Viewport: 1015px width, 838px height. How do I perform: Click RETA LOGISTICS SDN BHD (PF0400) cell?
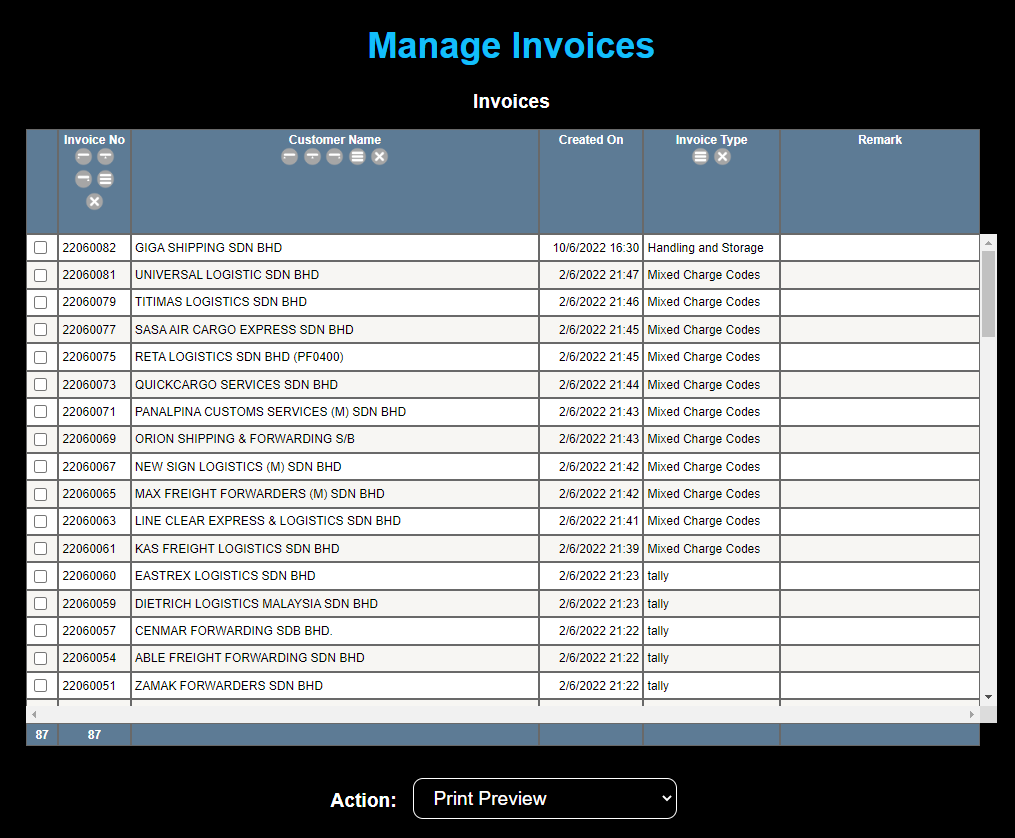pyautogui.click(x=335, y=357)
